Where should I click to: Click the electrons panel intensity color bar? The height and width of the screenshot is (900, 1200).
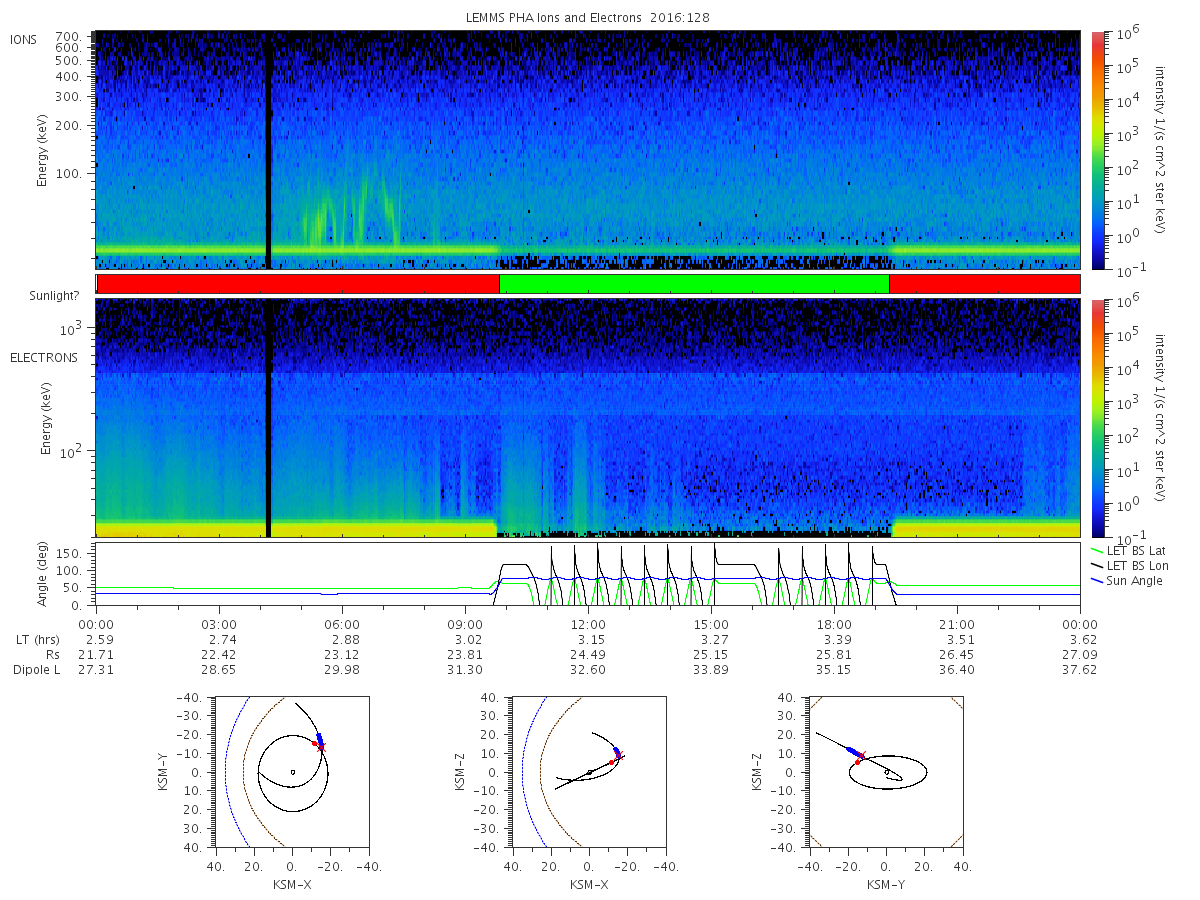(x=1097, y=417)
